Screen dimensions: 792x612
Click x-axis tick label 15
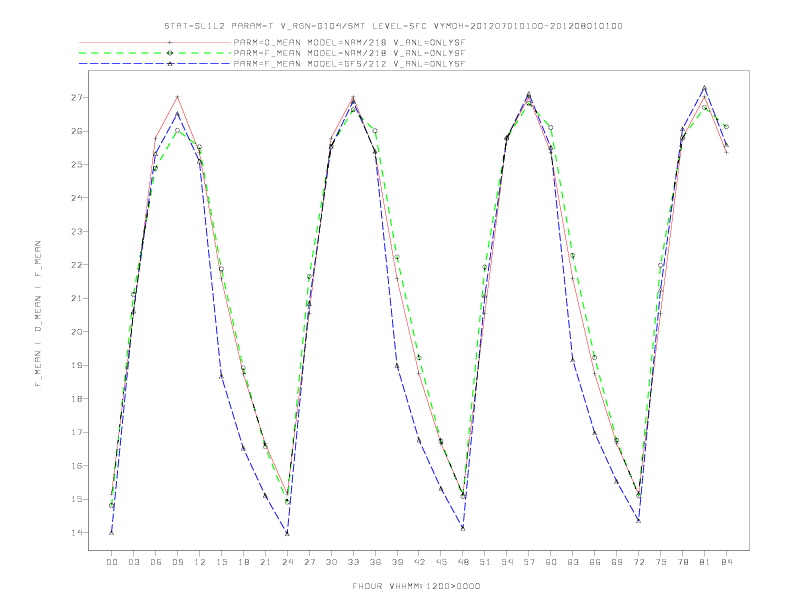pos(221,562)
